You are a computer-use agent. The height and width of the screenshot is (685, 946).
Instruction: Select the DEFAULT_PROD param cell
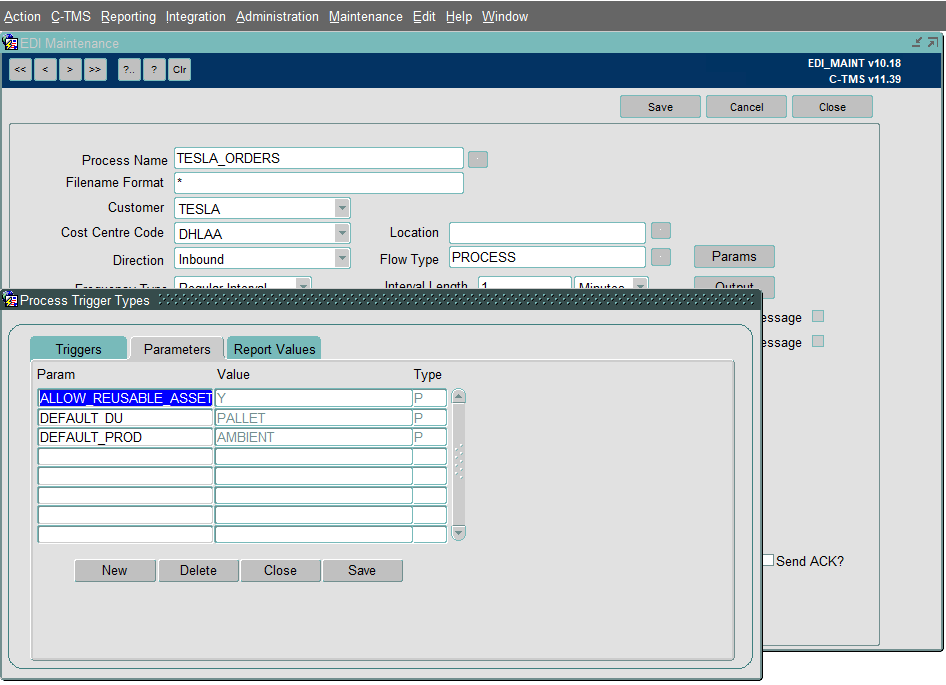[125, 437]
